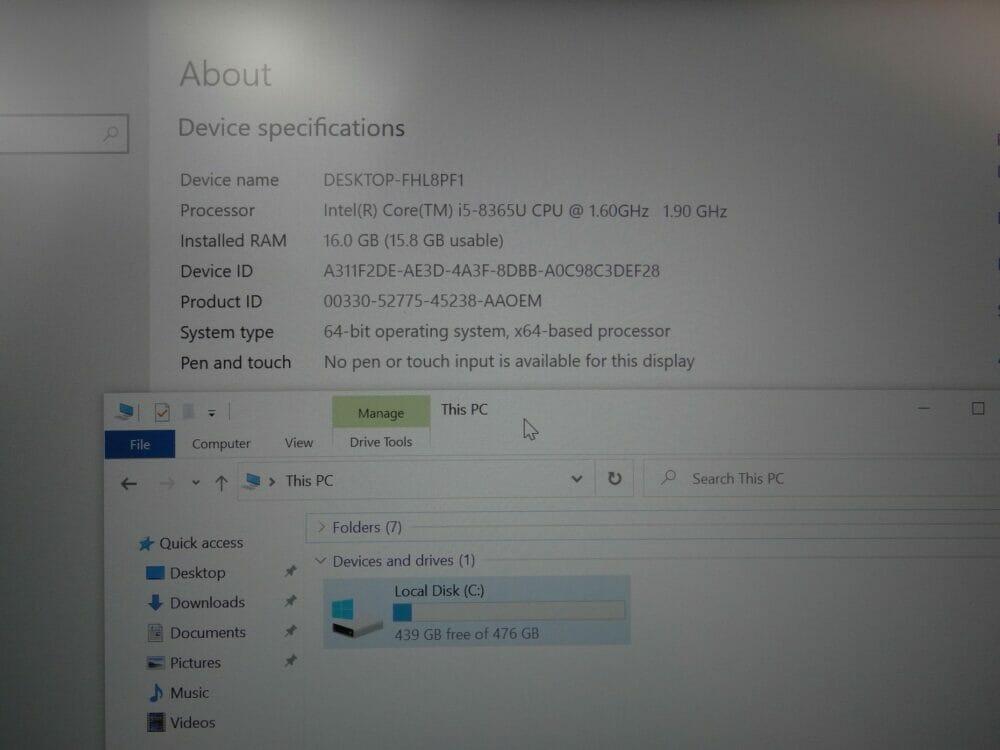This screenshot has height=750, width=1000.
Task: Go back with the Back arrow
Action: pyautogui.click(x=129, y=484)
